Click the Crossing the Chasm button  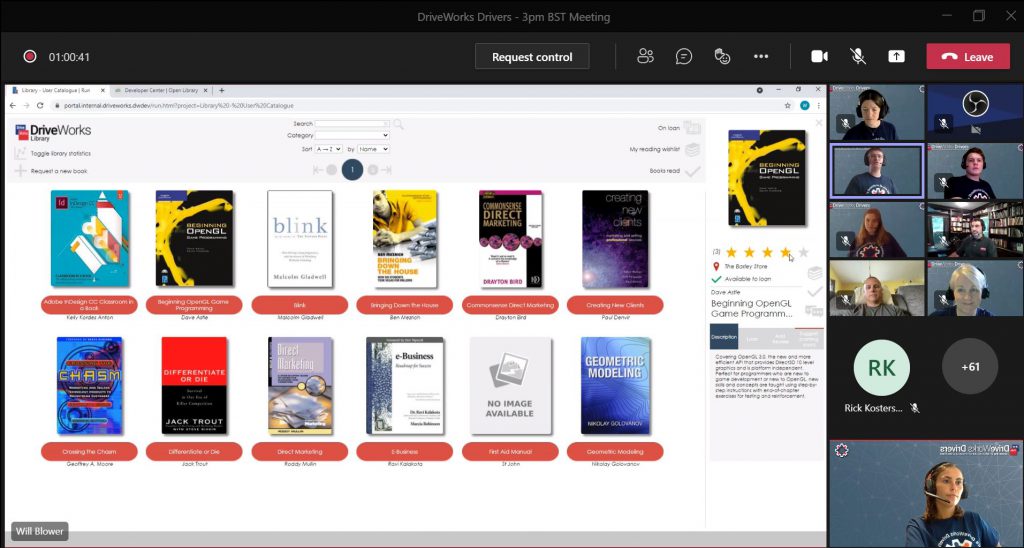point(89,451)
